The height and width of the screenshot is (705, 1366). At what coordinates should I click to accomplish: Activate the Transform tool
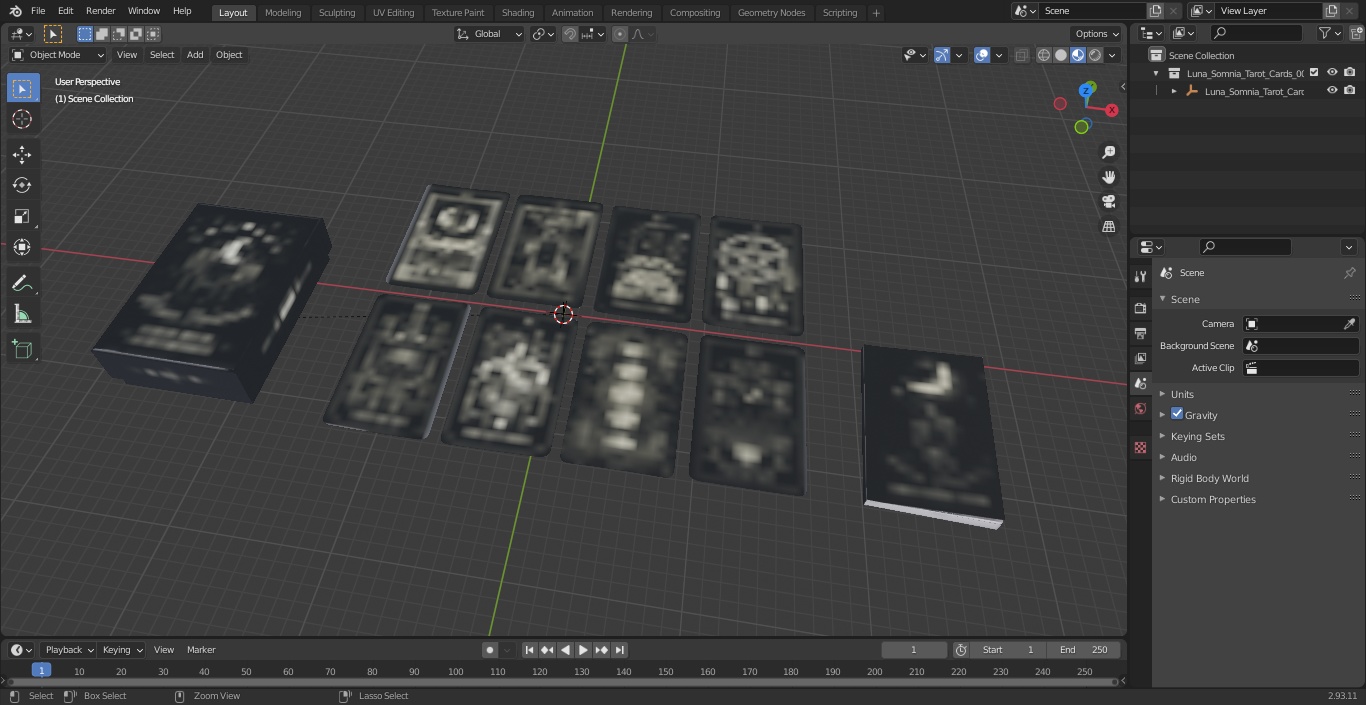(x=22, y=247)
